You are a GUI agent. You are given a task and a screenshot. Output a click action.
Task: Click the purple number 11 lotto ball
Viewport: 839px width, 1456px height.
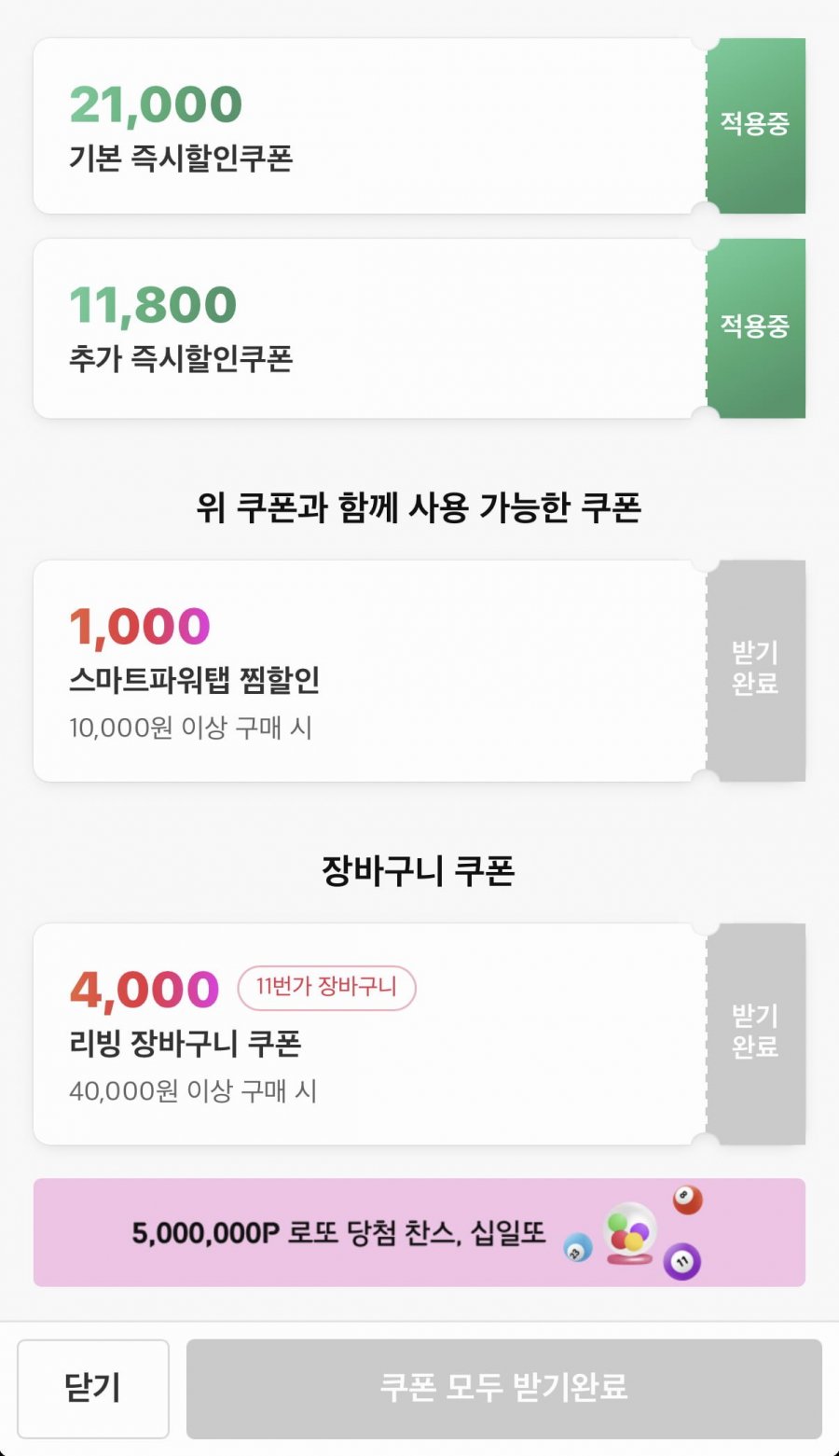pyautogui.click(x=681, y=1261)
